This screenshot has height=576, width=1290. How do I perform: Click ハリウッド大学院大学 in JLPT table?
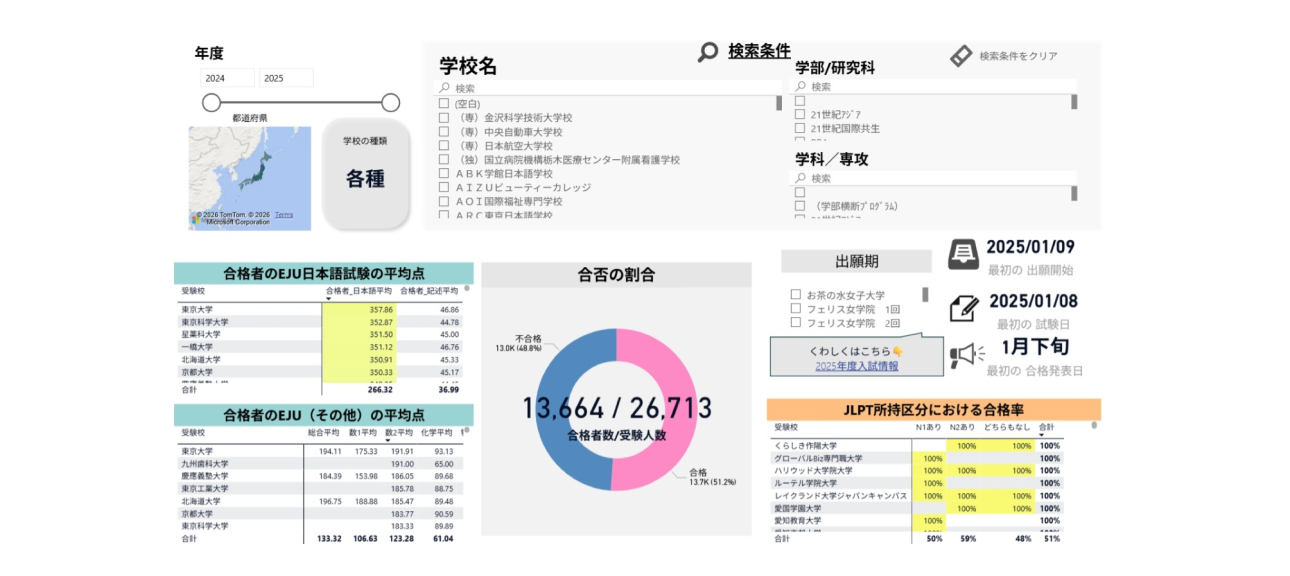click(814, 470)
